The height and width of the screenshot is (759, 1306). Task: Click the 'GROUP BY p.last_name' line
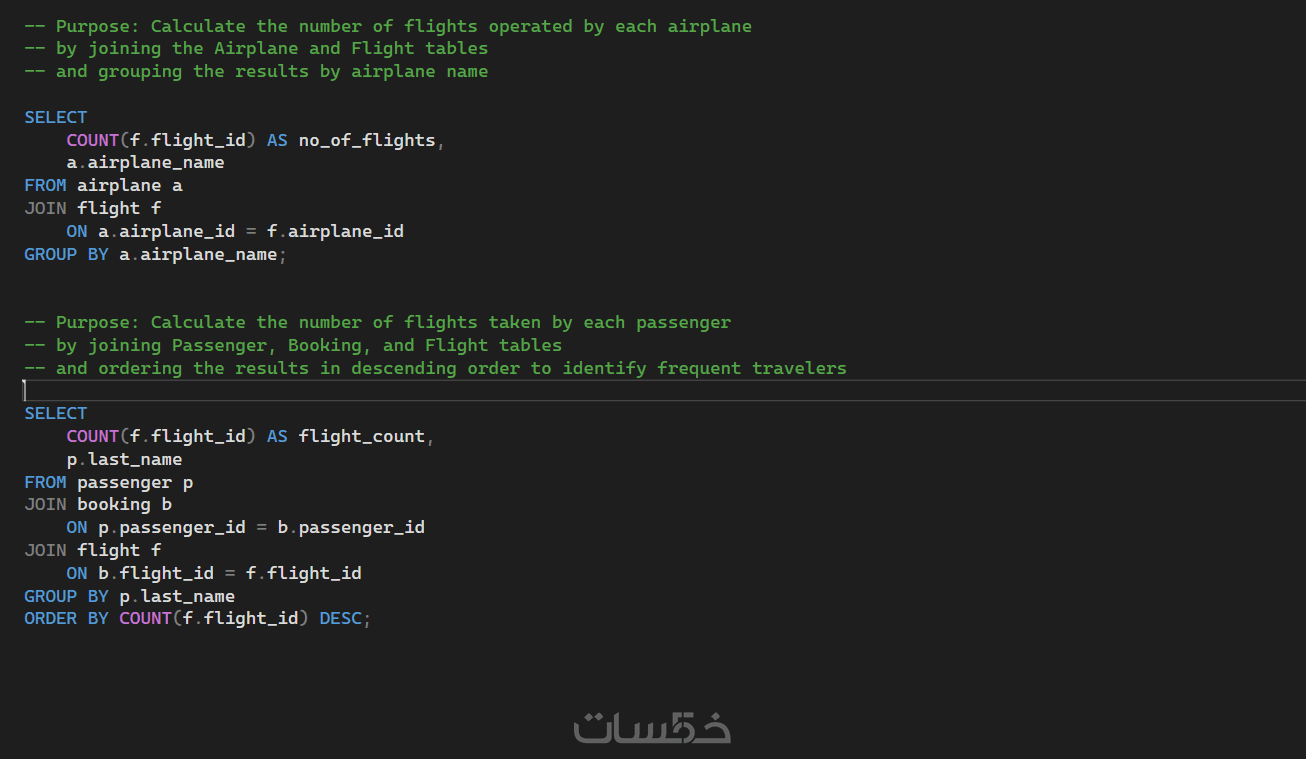click(x=129, y=596)
